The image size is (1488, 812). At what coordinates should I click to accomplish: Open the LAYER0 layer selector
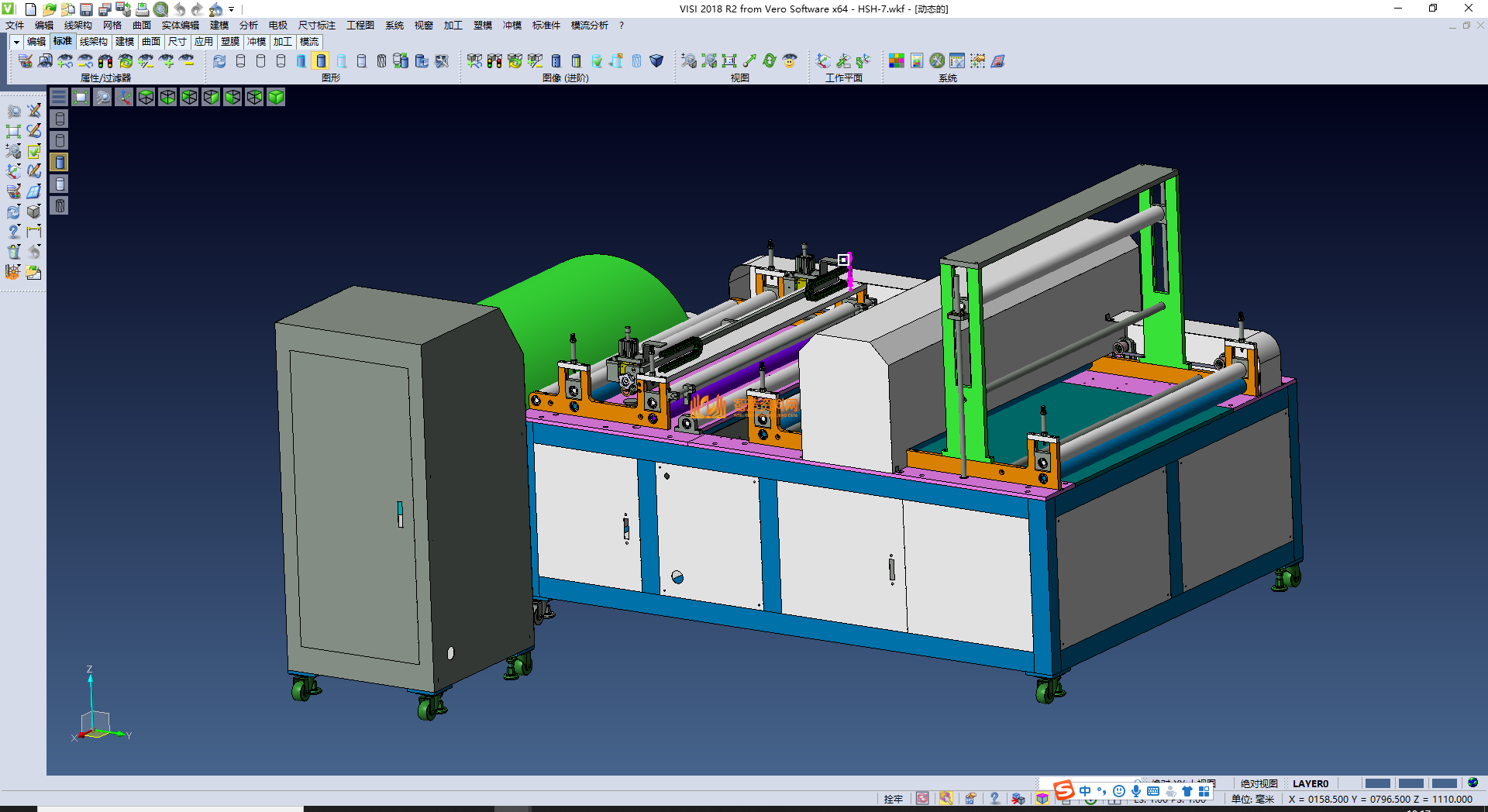(1310, 783)
